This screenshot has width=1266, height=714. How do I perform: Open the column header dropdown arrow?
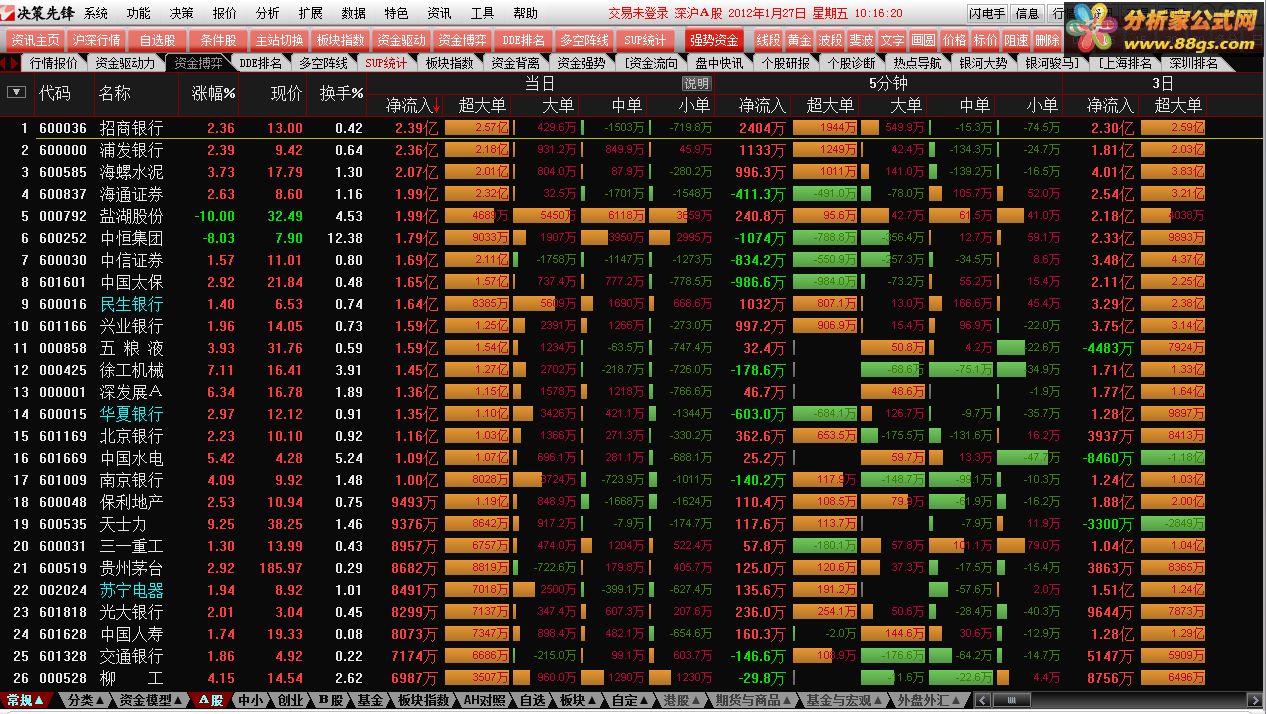[16, 92]
